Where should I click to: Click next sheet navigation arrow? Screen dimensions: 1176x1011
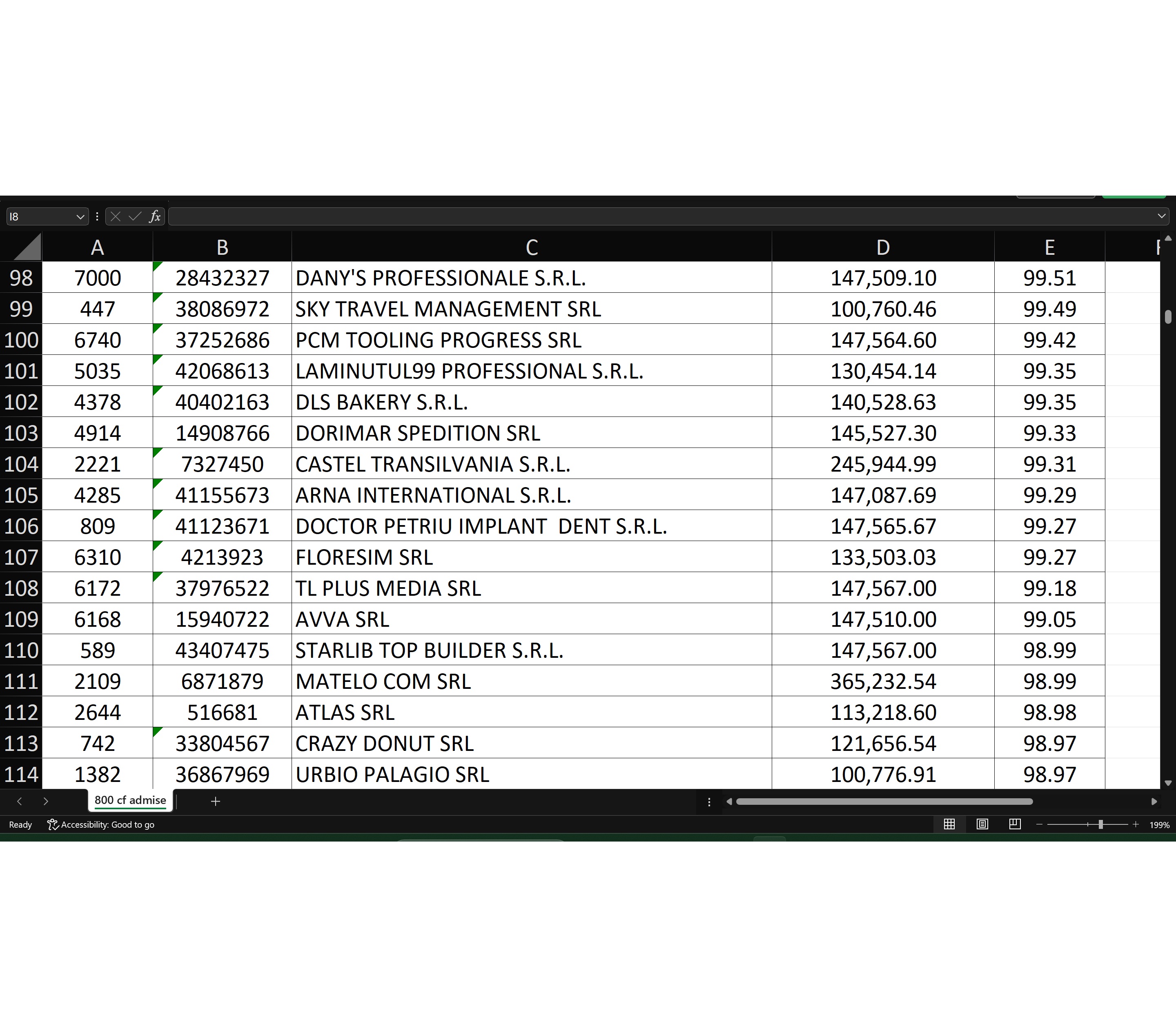(46, 801)
